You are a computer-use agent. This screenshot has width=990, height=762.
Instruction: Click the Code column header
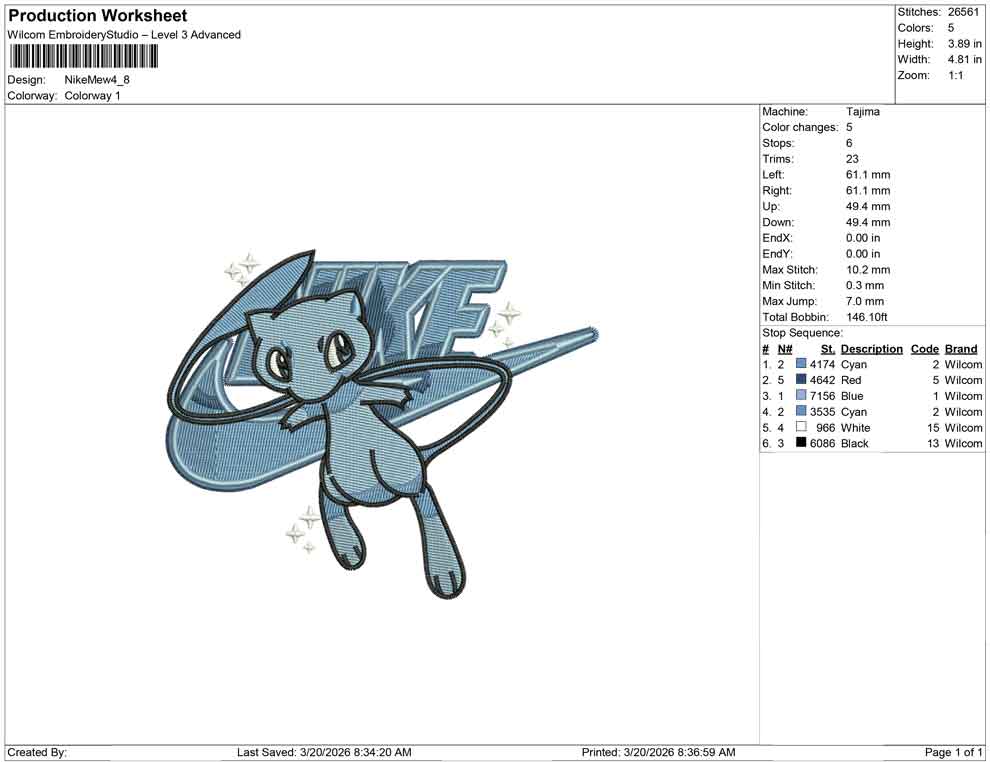(924, 348)
